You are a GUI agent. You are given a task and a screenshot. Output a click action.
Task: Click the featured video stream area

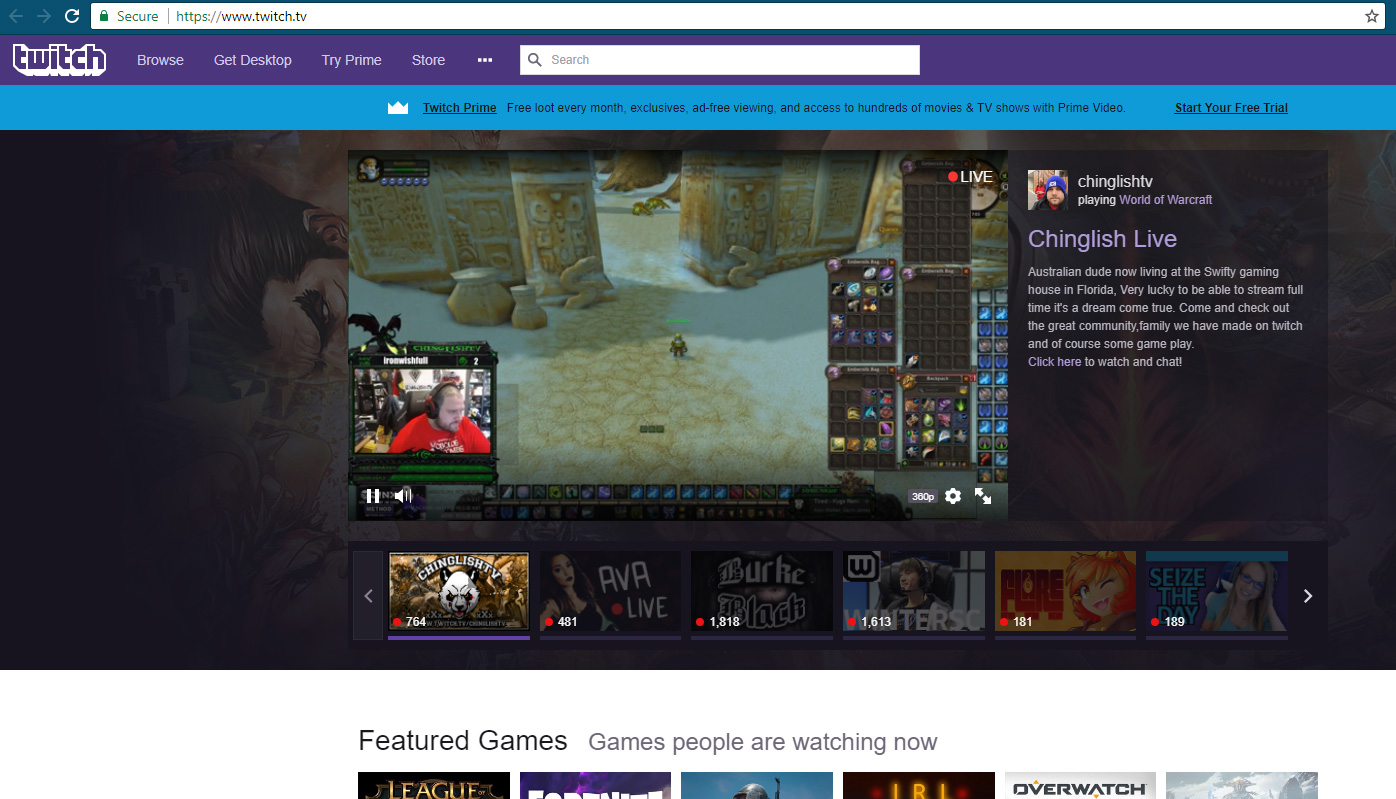click(678, 335)
